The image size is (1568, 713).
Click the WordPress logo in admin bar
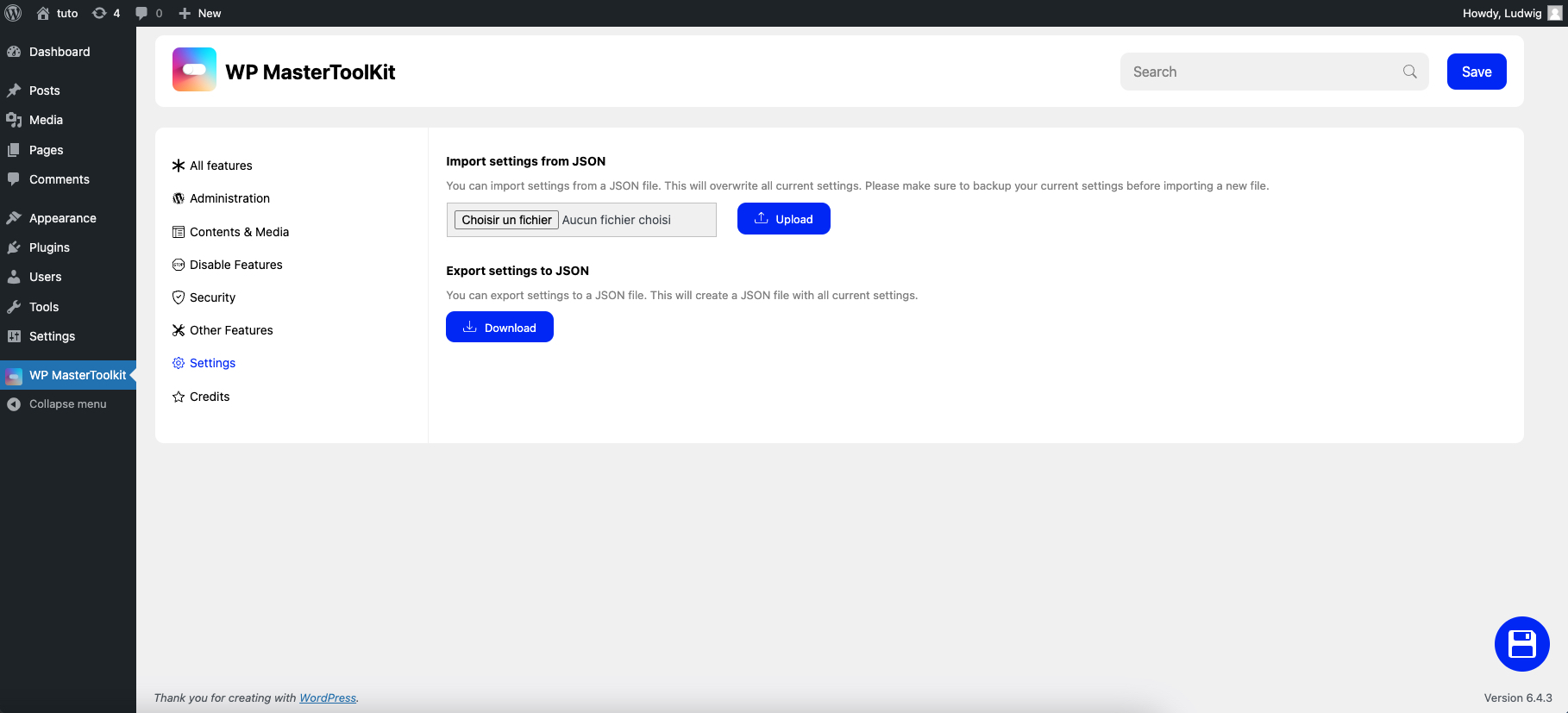(x=14, y=13)
